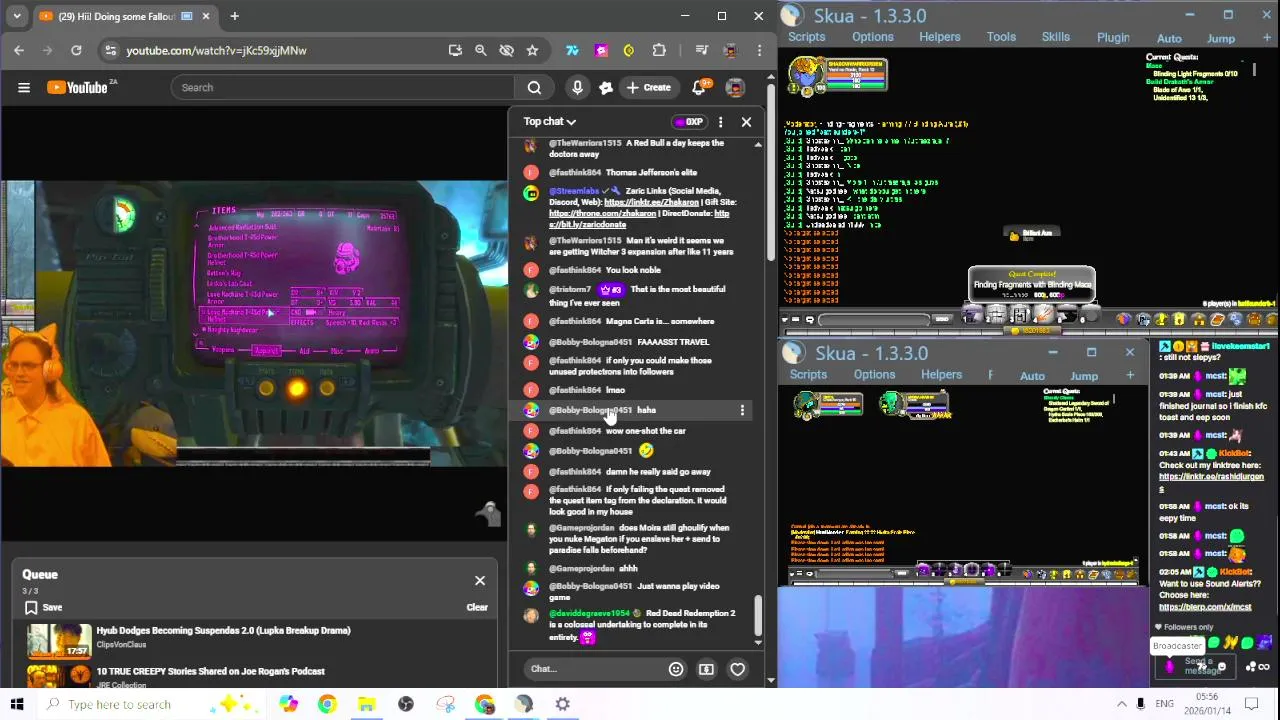Open message options beside Bobby-Bologna haha
The height and width of the screenshot is (720, 1280).
point(742,411)
